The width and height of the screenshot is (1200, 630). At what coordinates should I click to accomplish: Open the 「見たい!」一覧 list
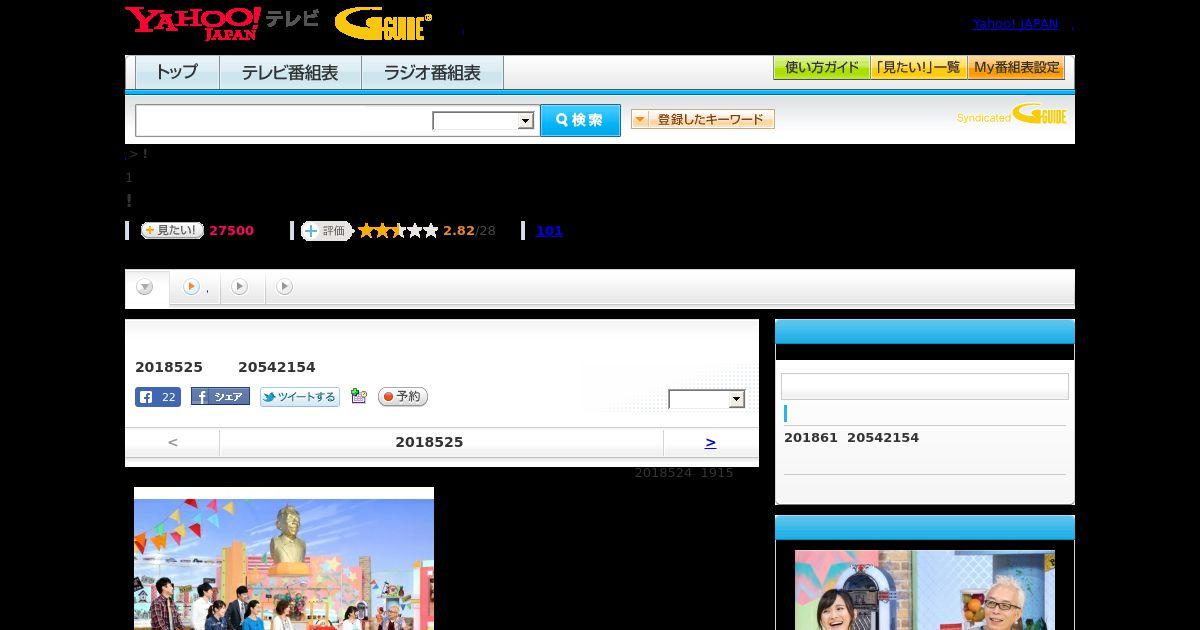point(918,68)
